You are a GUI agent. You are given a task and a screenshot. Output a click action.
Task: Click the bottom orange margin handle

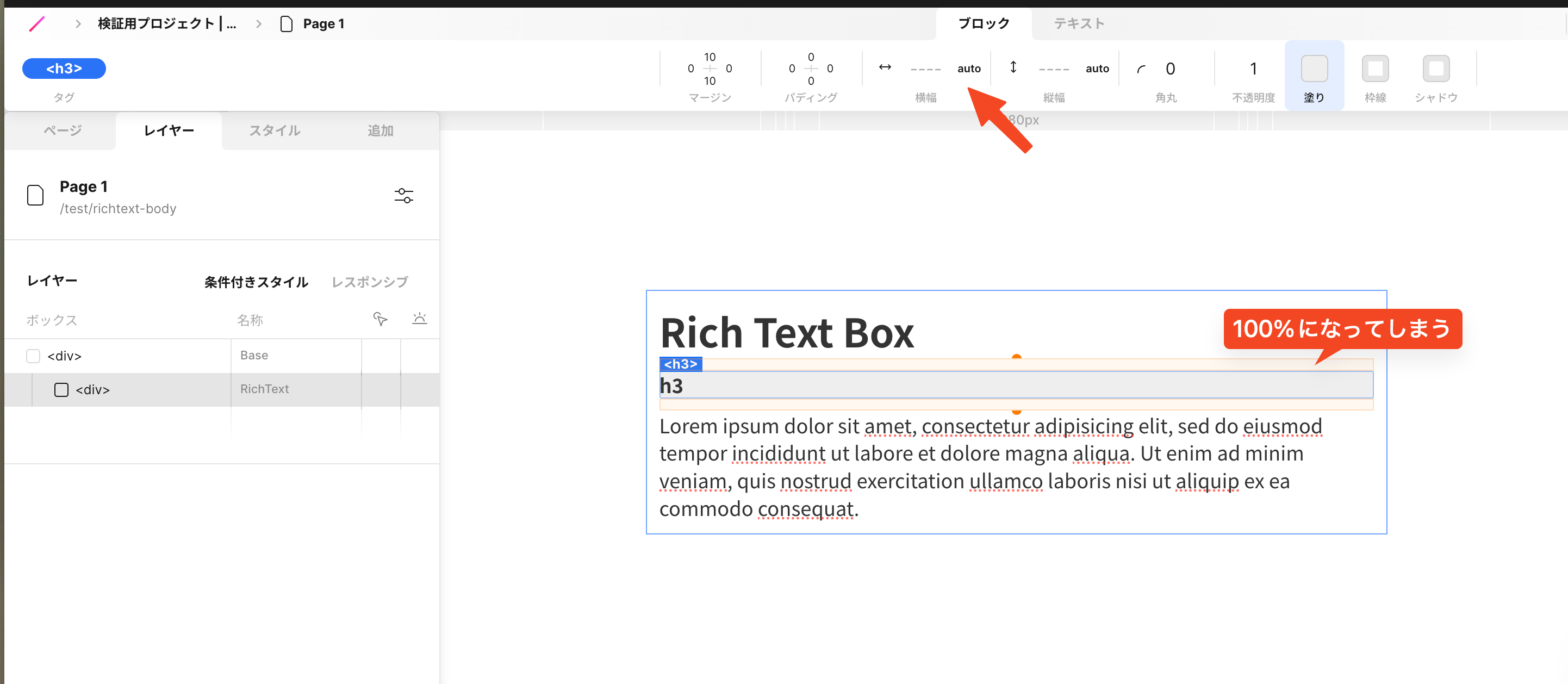(x=1017, y=412)
